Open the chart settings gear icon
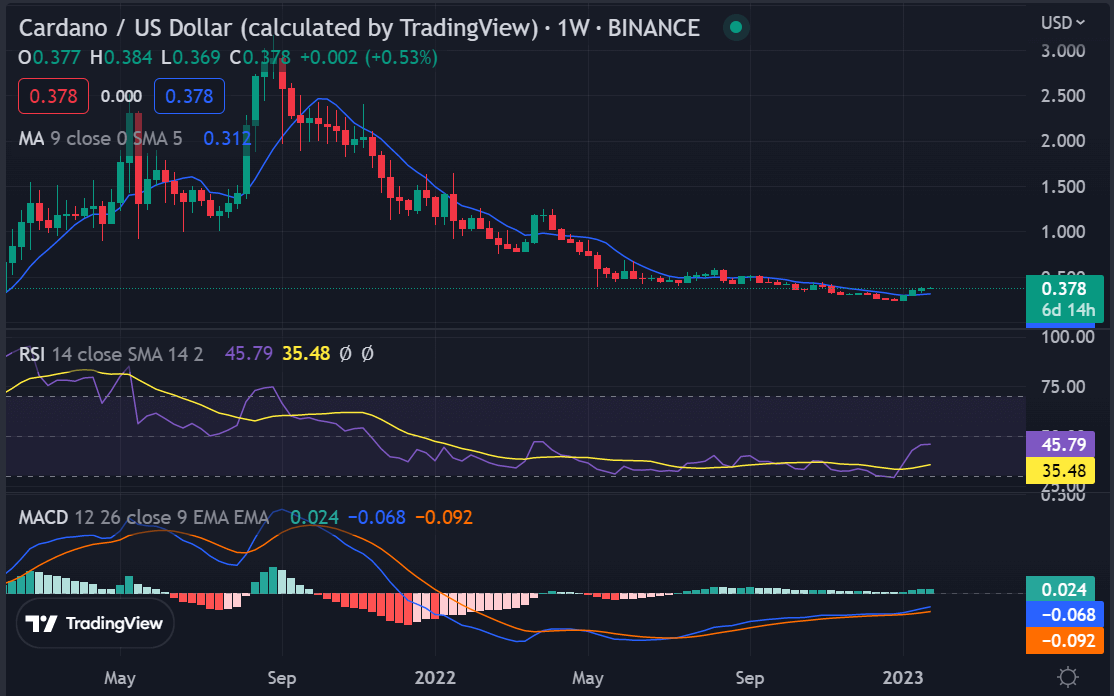The width and height of the screenshot is (1114, 696). [1068, 677]
